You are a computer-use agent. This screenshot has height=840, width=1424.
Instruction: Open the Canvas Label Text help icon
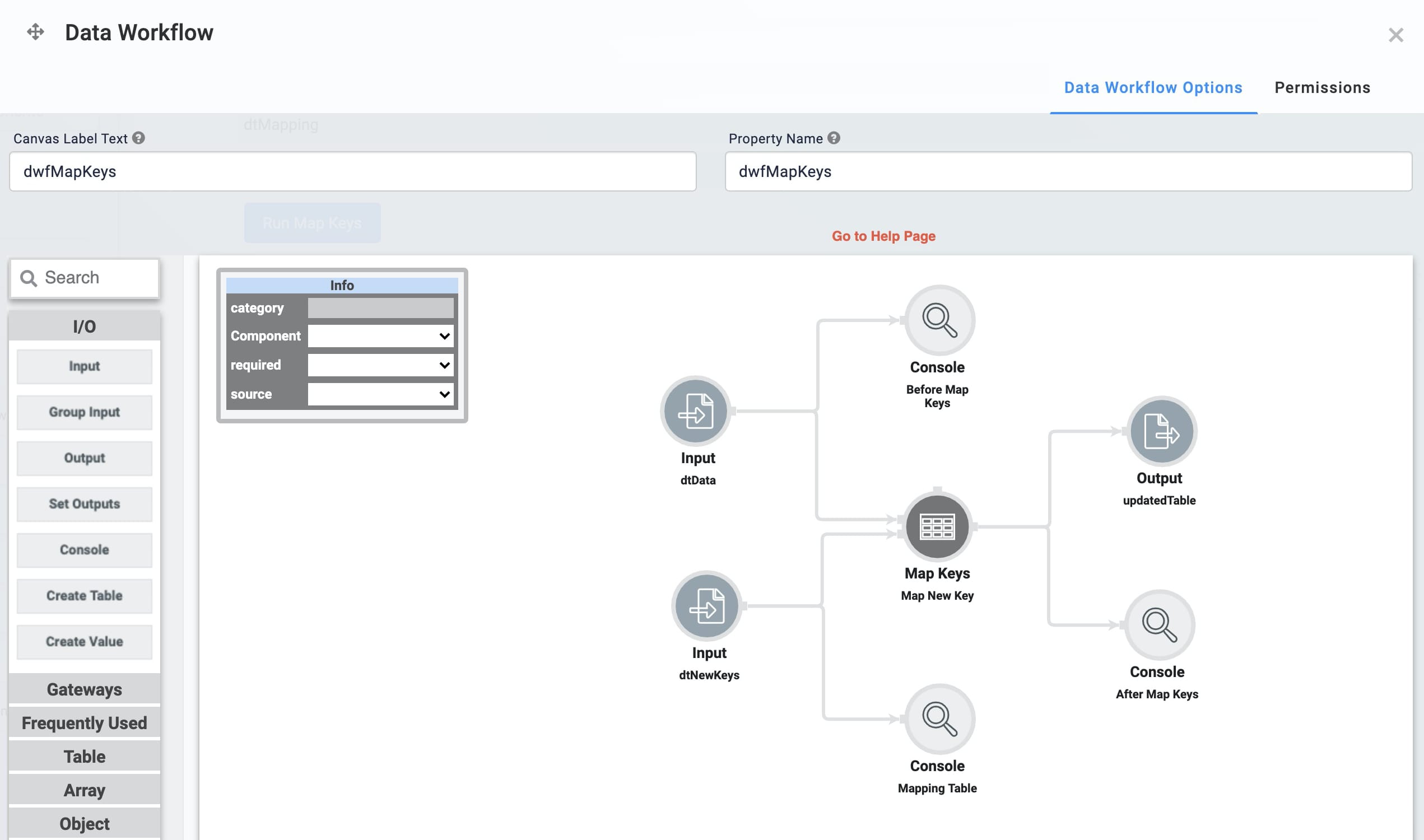(139, 138)
